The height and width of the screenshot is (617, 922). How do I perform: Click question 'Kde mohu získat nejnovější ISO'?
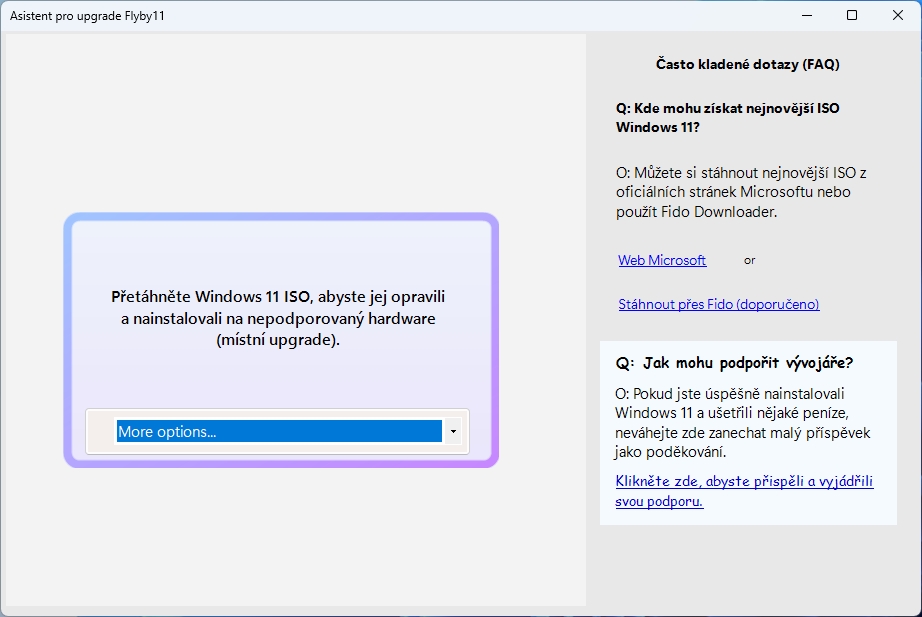click(727, 118)
